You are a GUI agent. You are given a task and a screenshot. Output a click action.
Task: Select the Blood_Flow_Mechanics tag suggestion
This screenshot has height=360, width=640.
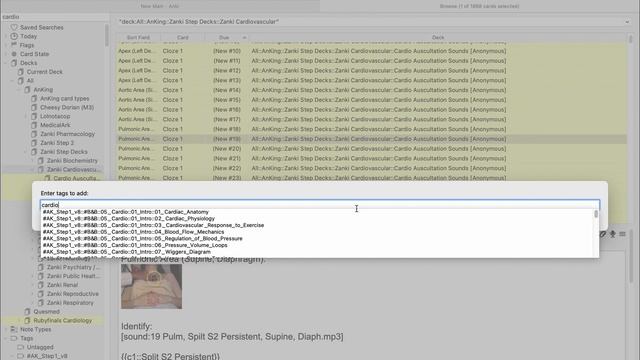133,232
